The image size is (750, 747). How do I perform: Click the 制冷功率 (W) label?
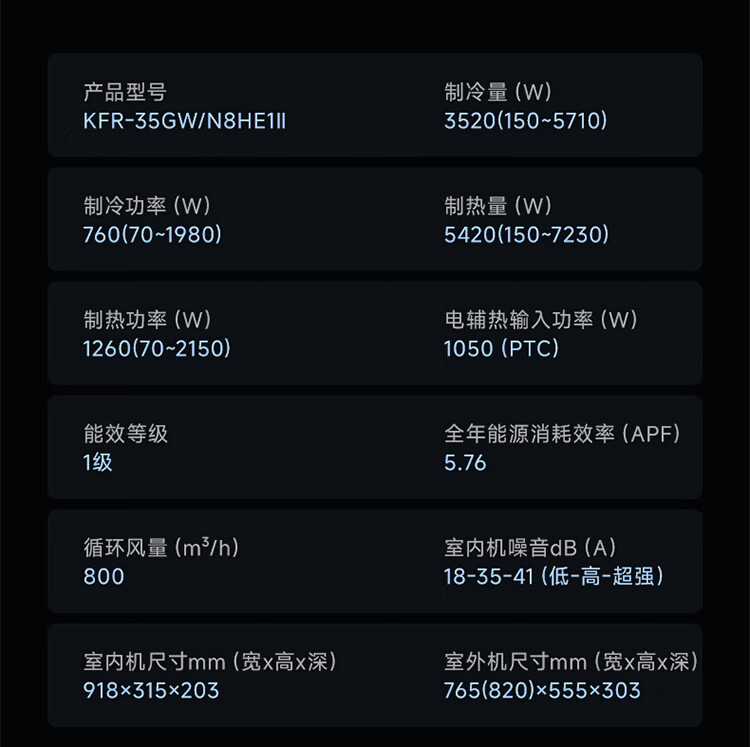pos(147,207)
